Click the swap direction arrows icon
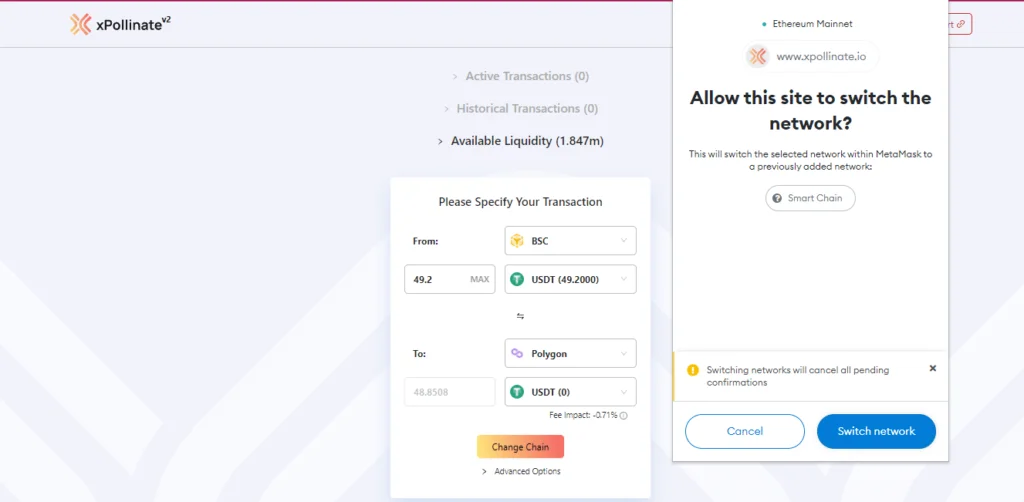This screenshot has width=1024, height=502. click(x=520, y=316)
